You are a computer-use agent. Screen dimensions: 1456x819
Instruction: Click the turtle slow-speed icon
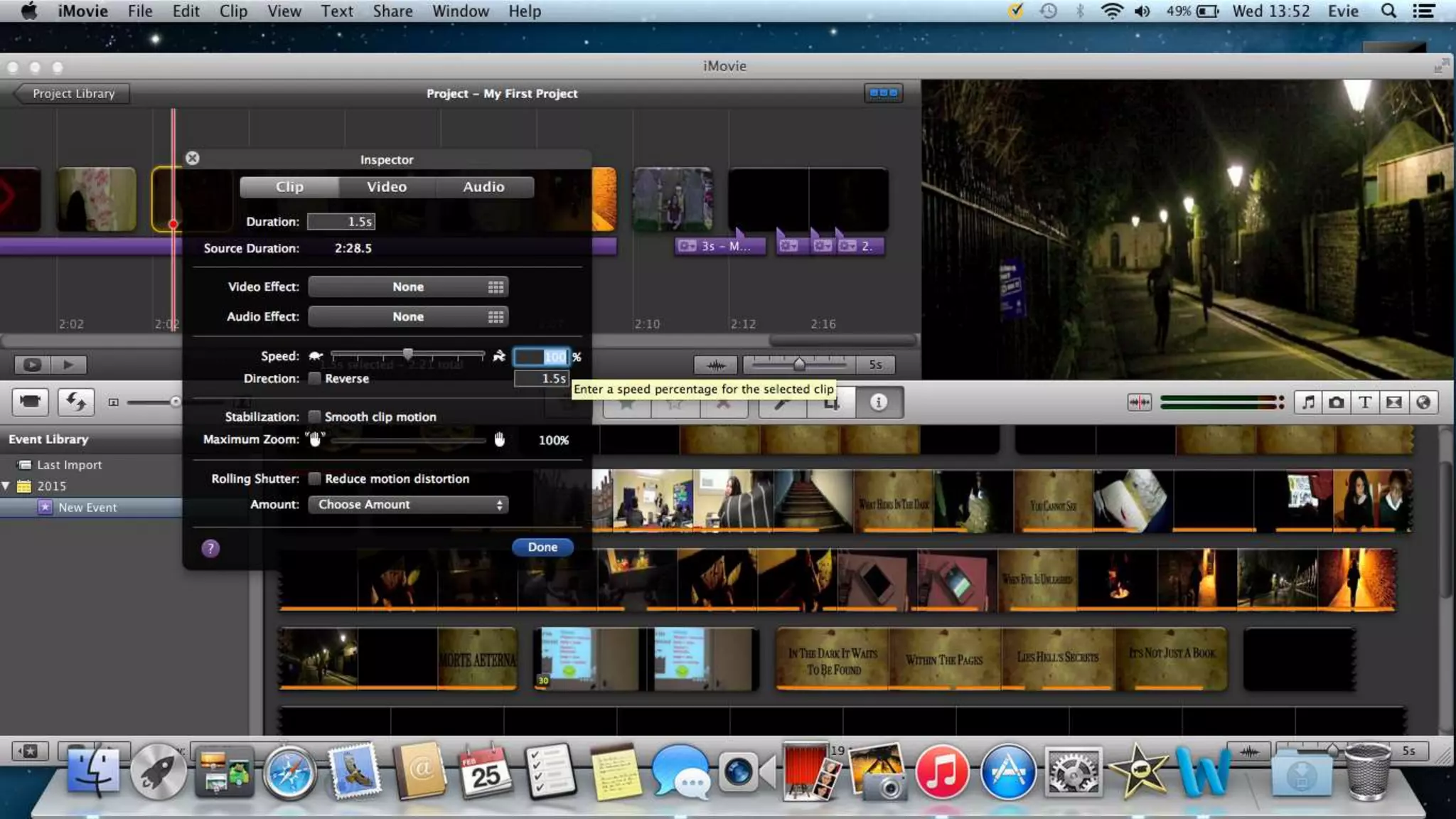tap(316, 355)
